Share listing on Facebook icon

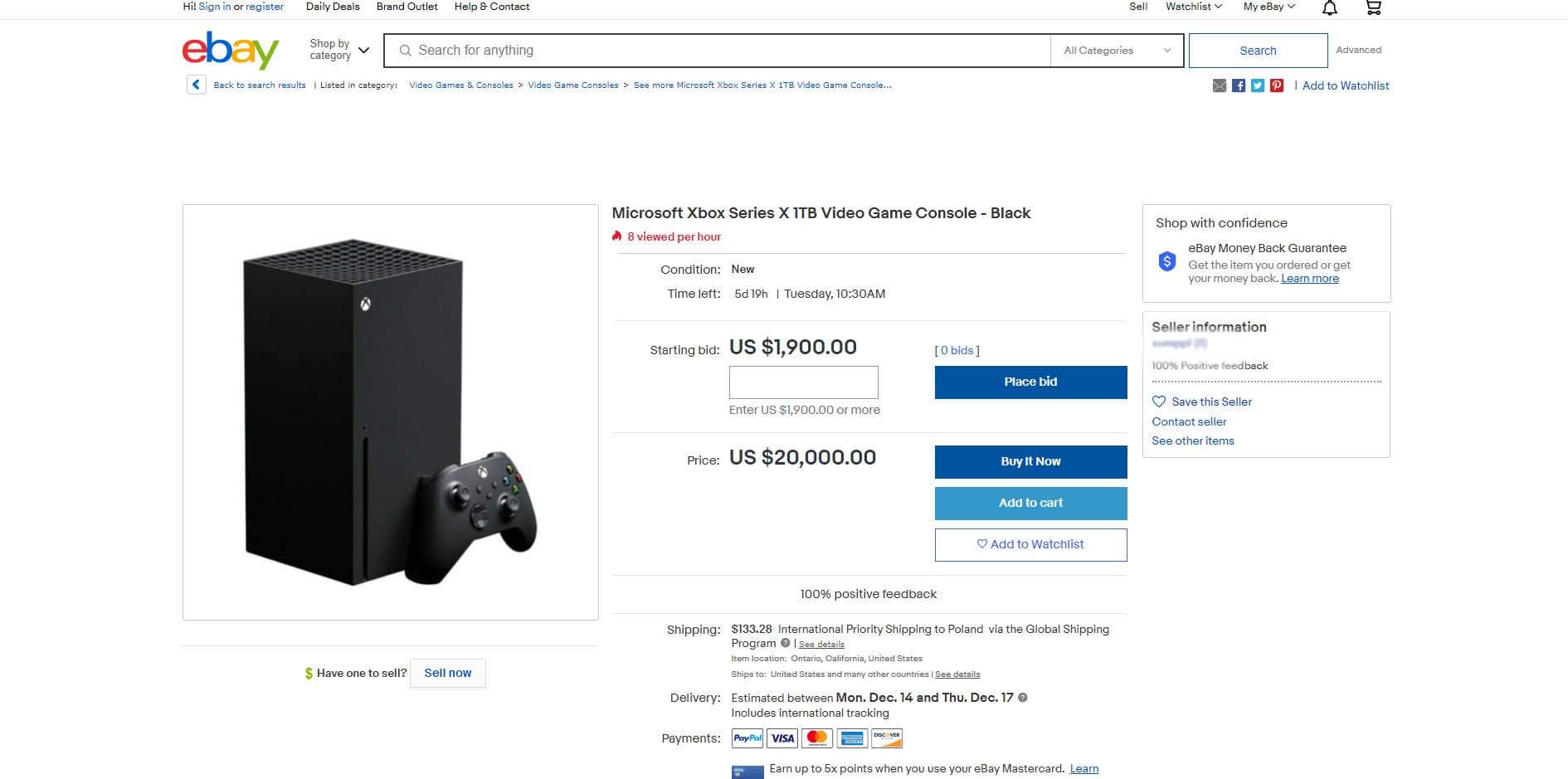pyautogui.click(x=1239, y=85)
